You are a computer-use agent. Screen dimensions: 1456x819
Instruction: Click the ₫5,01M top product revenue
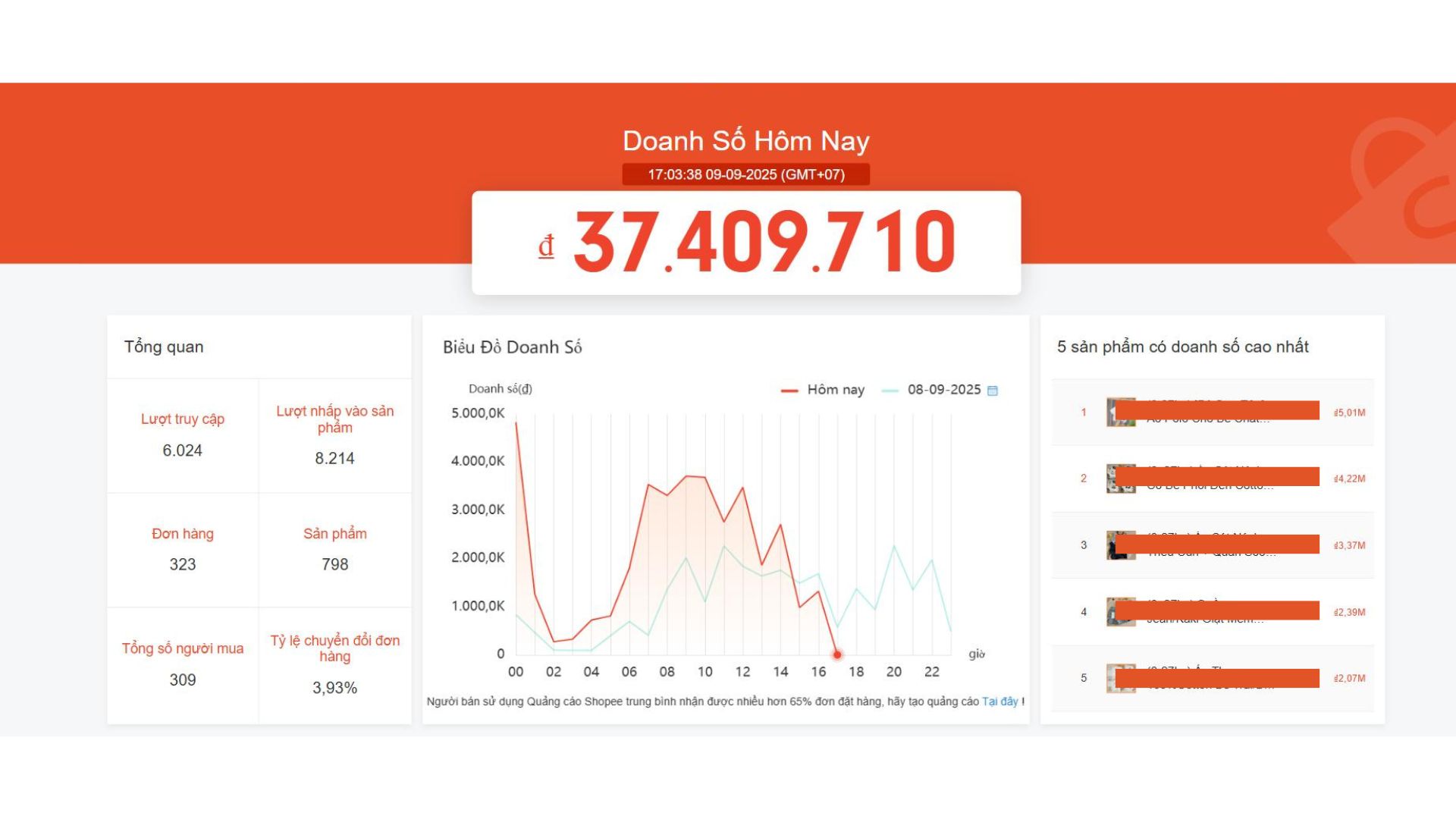click(1349, 413)
